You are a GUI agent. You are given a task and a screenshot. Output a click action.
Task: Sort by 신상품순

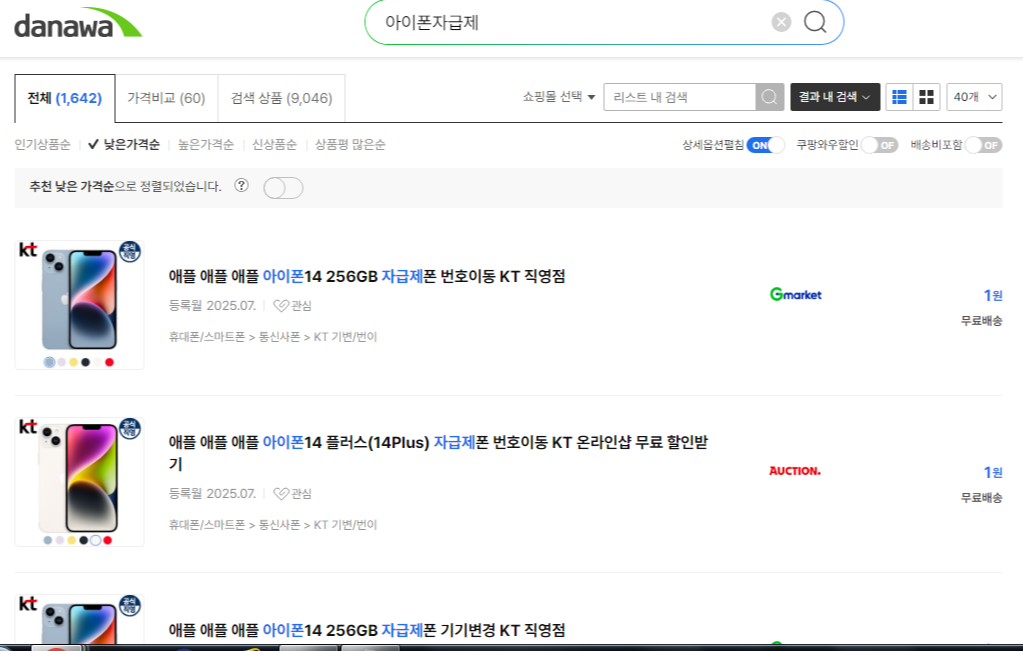pyautogui.click(x=274, y=145)
